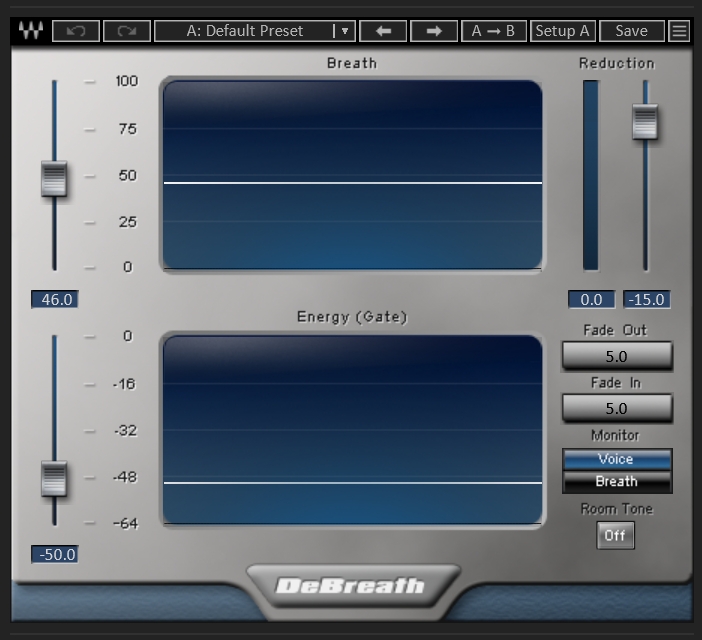The width and height of the screenshot is (702, 640).
Task: Toggle Room Tone Off button
Action: coord(615,535)
